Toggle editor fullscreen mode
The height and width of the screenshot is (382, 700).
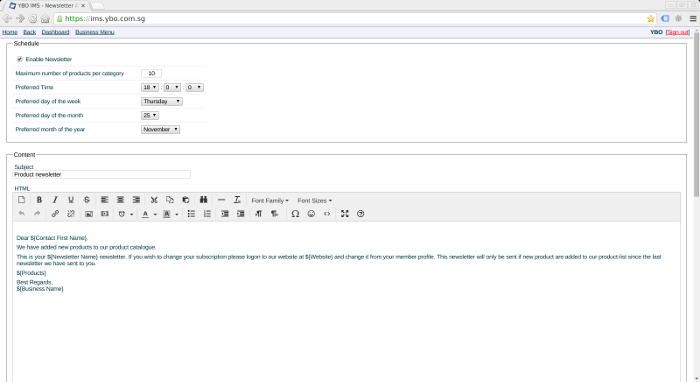coord(345,214)
